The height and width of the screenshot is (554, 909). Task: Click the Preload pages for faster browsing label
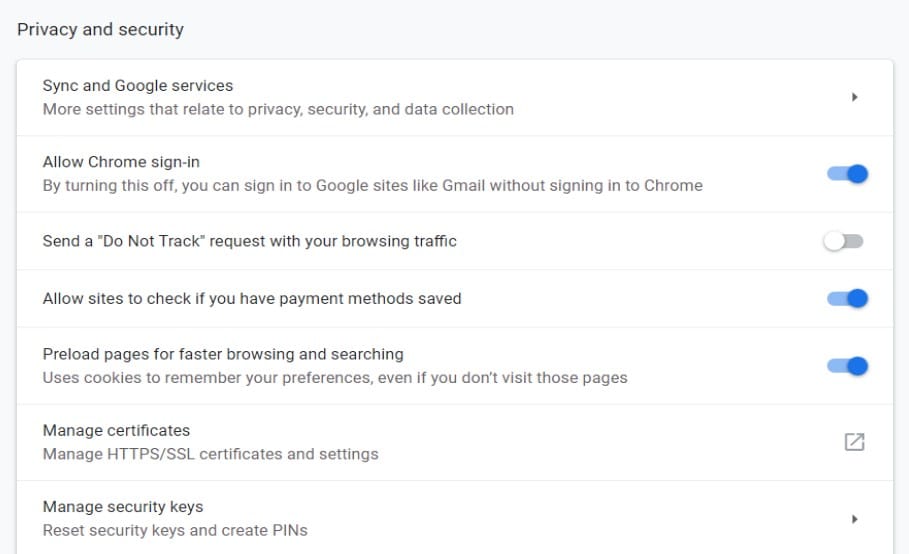point(223,354)
